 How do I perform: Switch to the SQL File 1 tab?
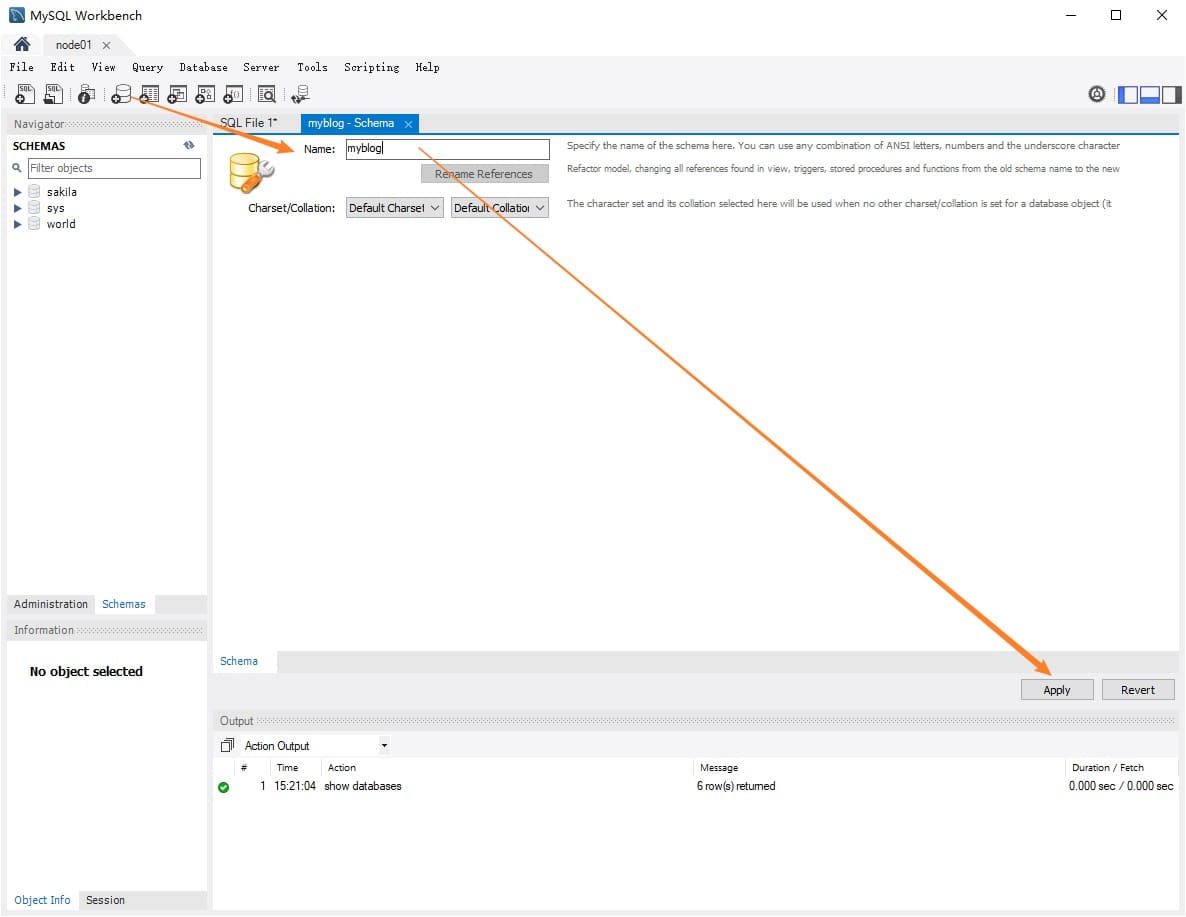pos(248,123)
